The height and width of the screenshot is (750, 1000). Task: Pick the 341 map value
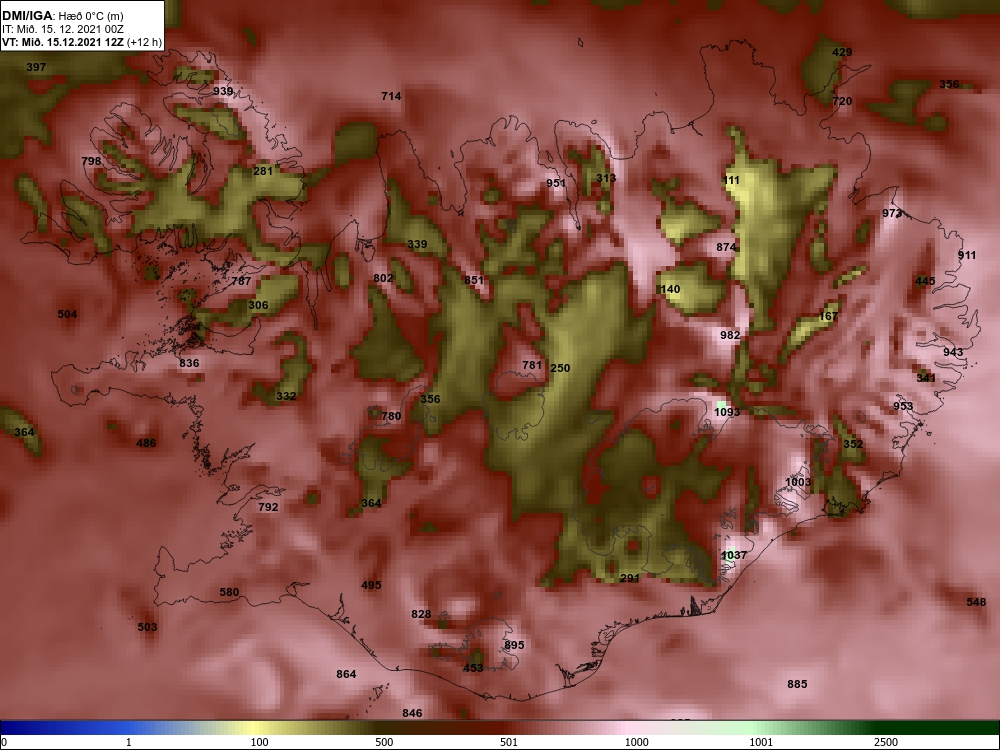pyautogui.click(x=926, y=378)
